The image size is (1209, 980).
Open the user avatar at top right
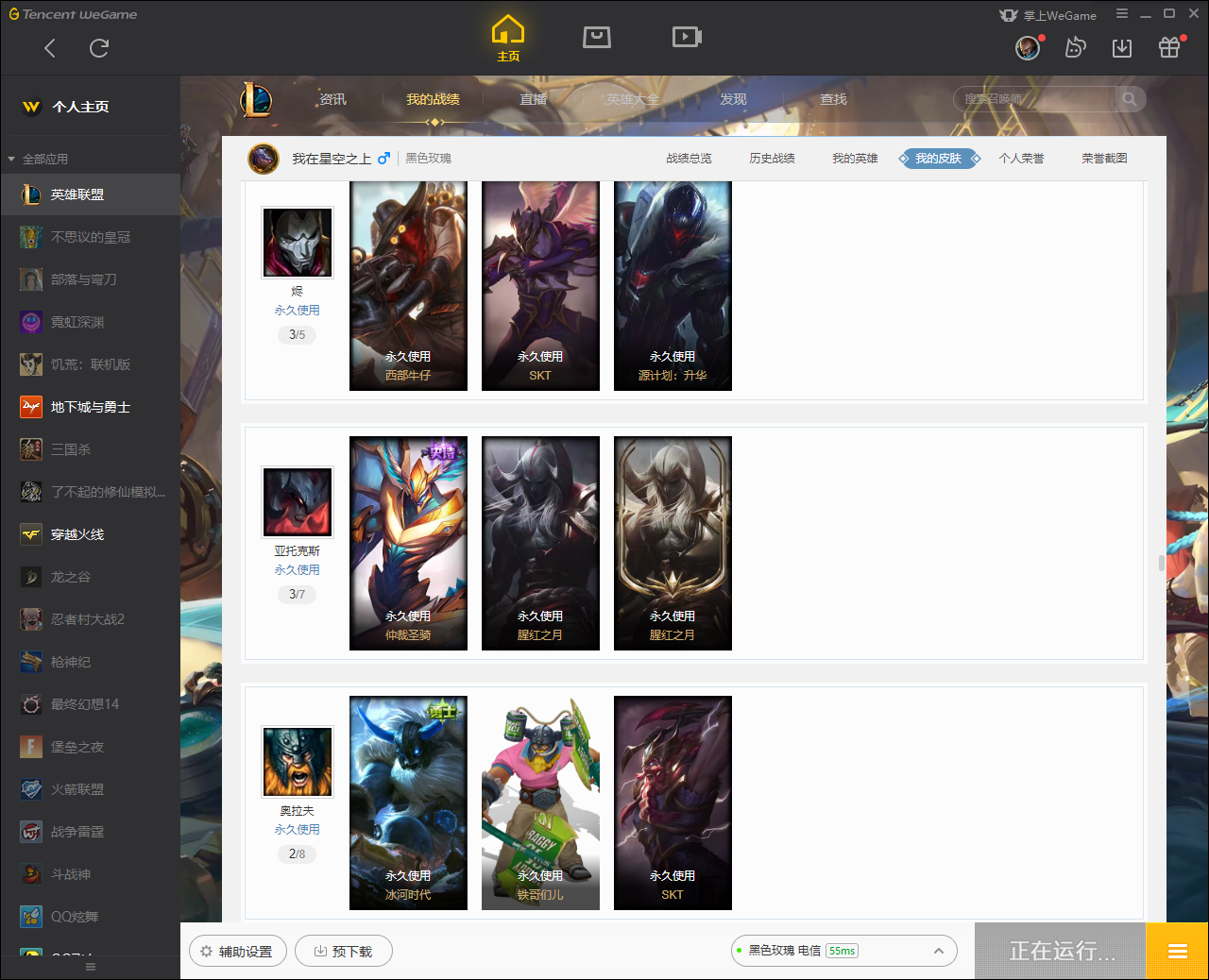(x=1028, y=47)
